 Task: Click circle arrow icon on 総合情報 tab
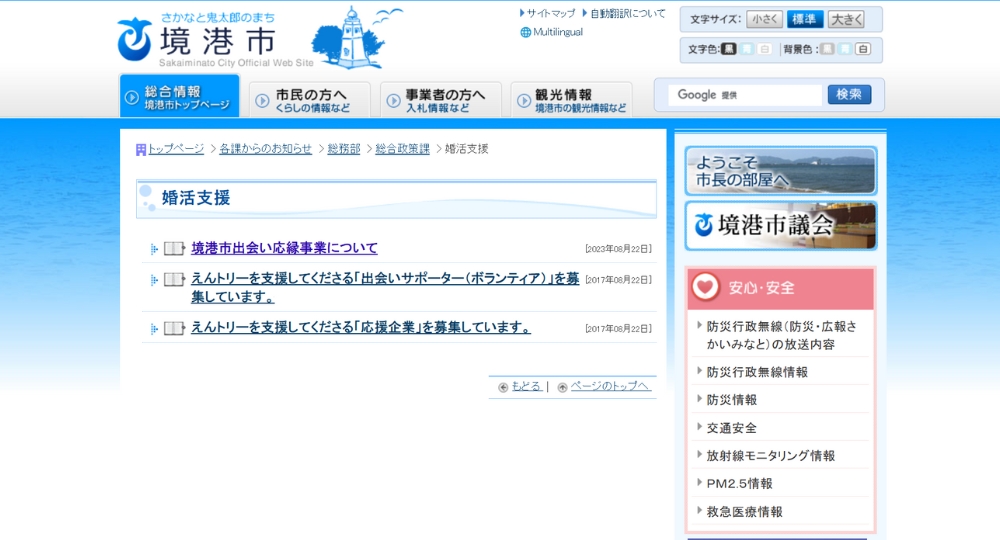131,98
